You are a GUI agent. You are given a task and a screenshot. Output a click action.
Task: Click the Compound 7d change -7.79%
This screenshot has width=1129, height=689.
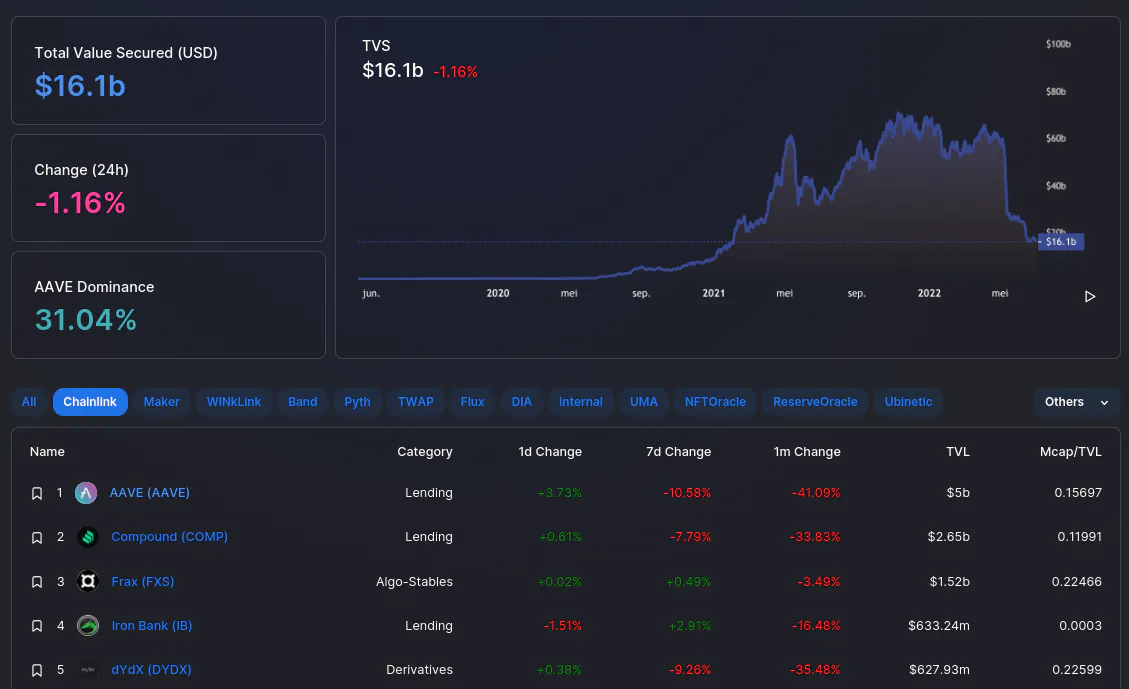tap(691, 537)
